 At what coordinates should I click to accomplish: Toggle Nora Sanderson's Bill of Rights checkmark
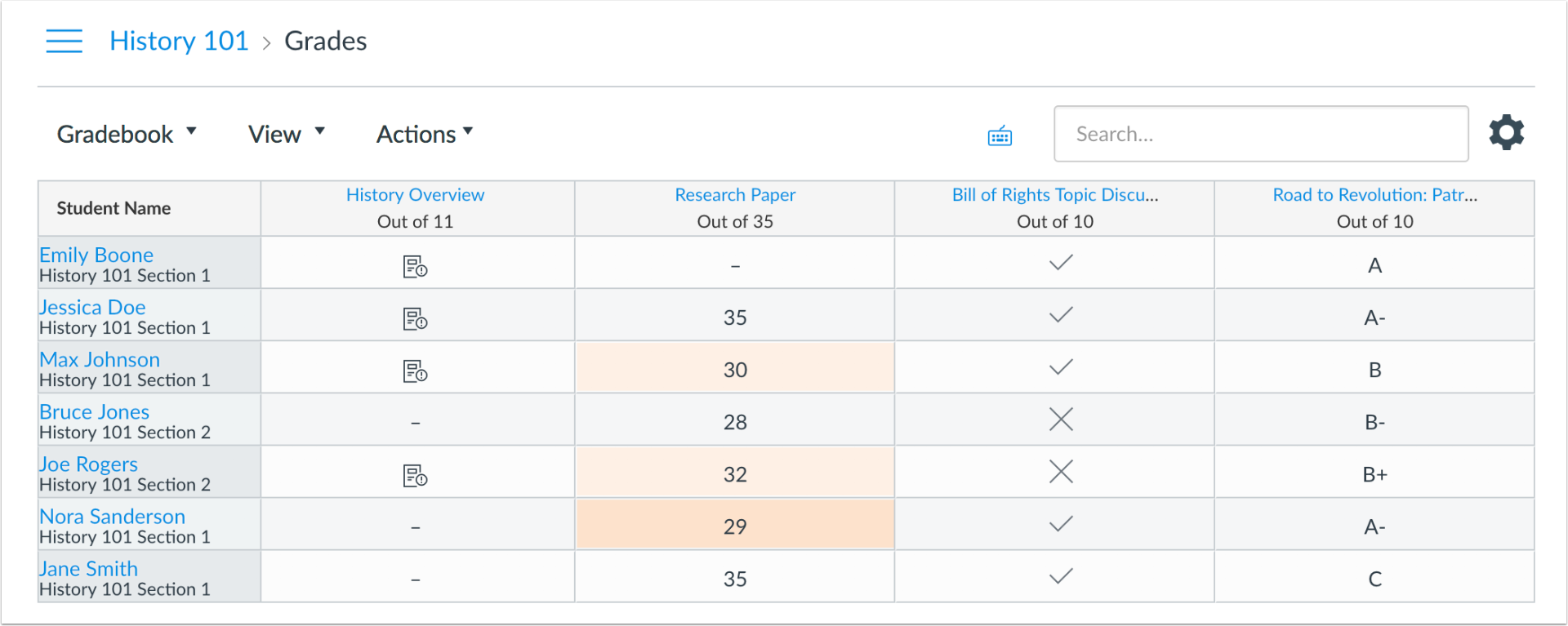coord(1061,524)
